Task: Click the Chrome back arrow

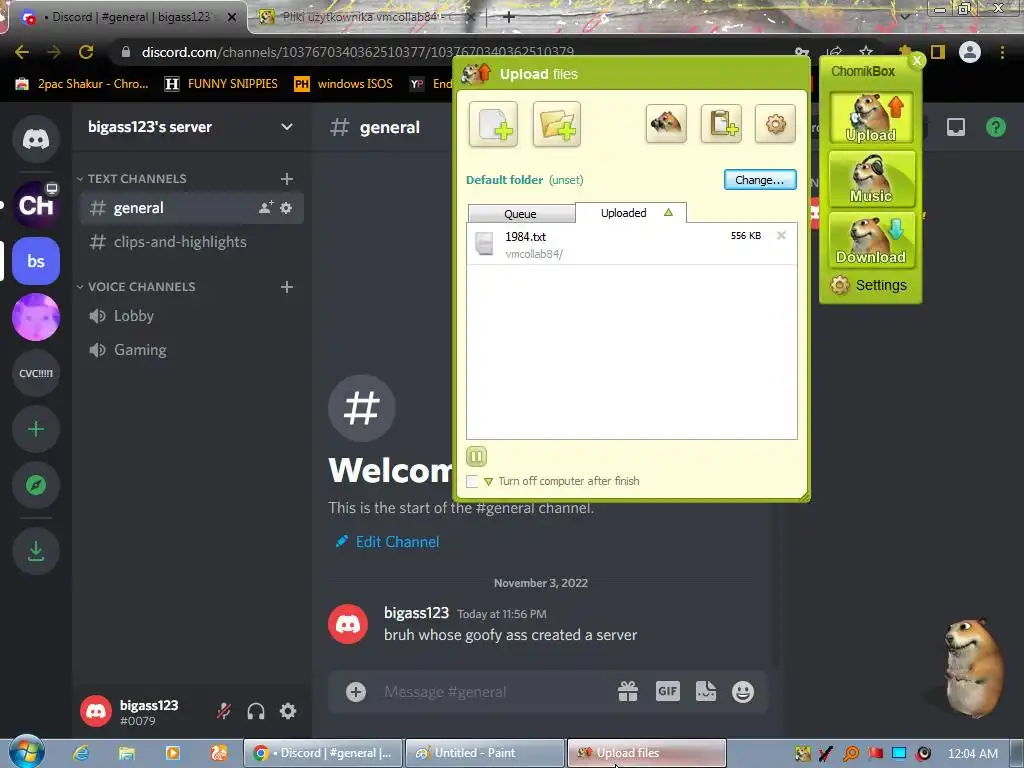Action: pyautogui.click(x=22, y=52)
